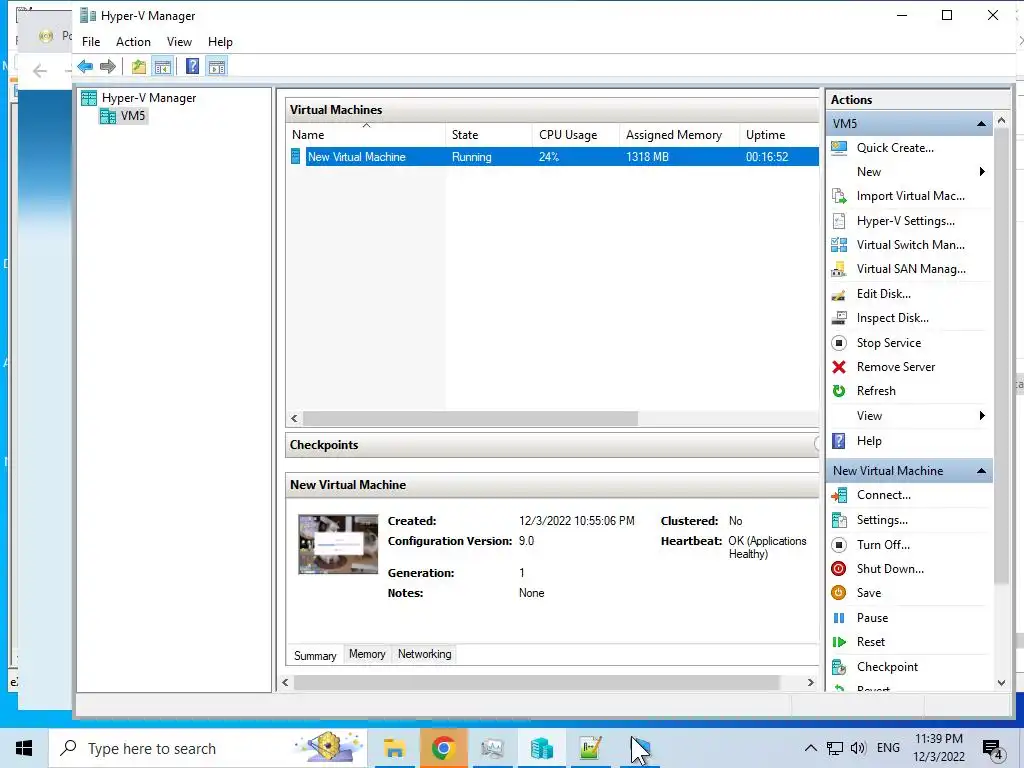Click the Connect icon in Actions
The height and width of the screenshot is (768, 1024).
pos(839,495)
